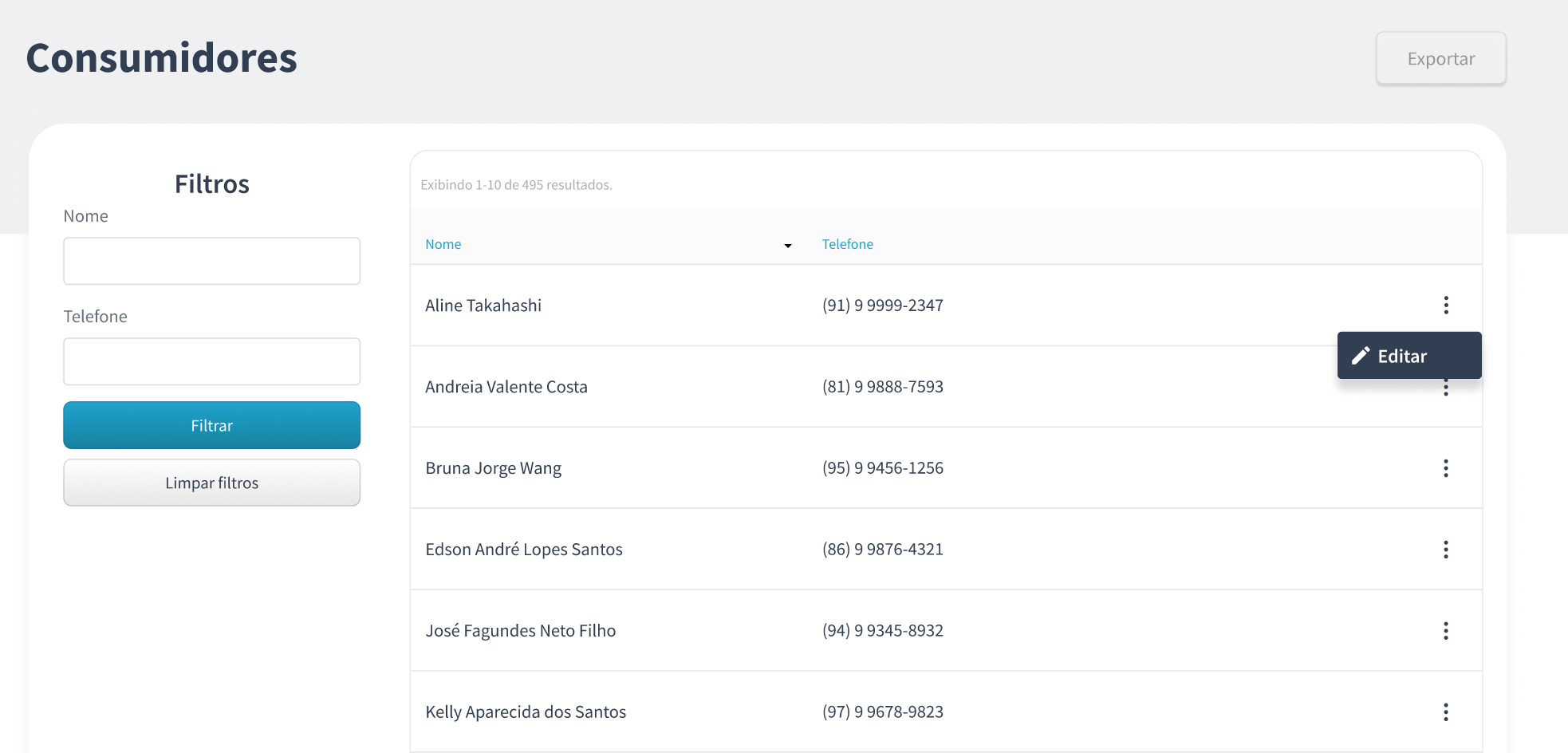This screenshot has height=753, width=1568.
Task: Open the kebab menu for Edson André Lopes Santos
Action: tap(1445, 550)
